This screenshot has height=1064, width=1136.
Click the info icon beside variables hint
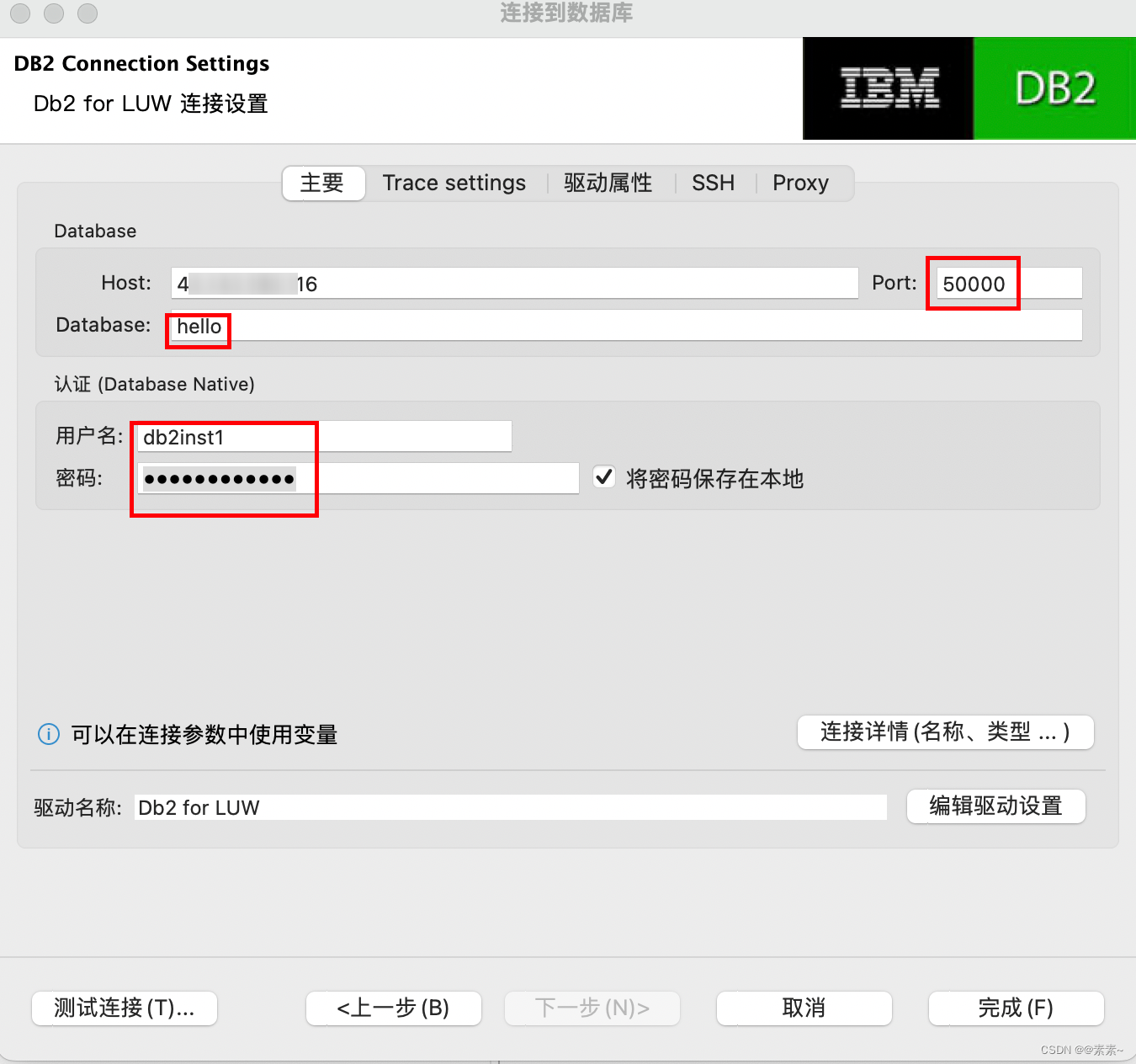(49, 734)
